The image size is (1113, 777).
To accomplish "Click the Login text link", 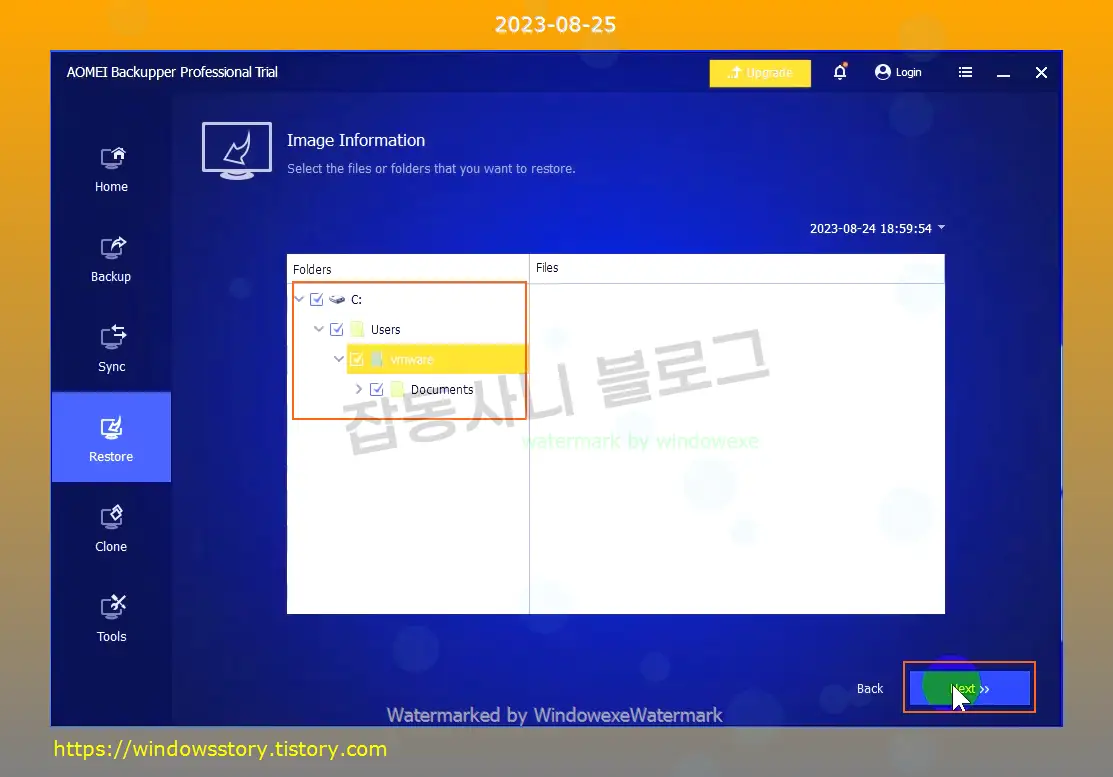I will 909,72.
